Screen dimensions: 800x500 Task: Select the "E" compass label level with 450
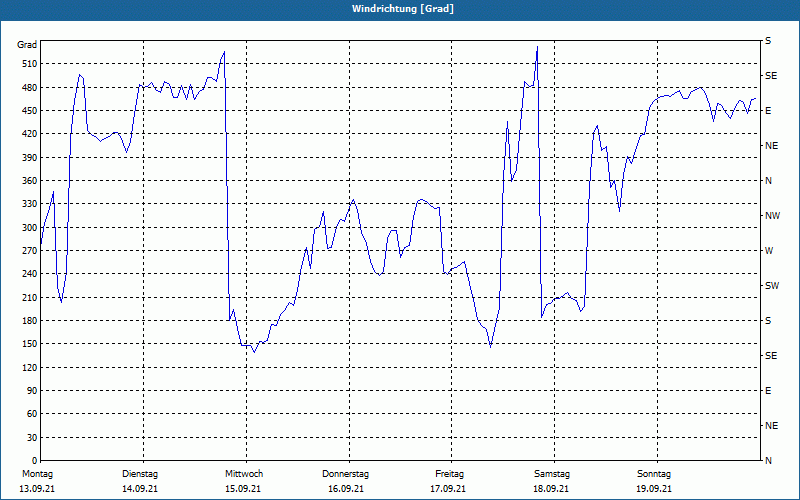(x=768, y=111)
